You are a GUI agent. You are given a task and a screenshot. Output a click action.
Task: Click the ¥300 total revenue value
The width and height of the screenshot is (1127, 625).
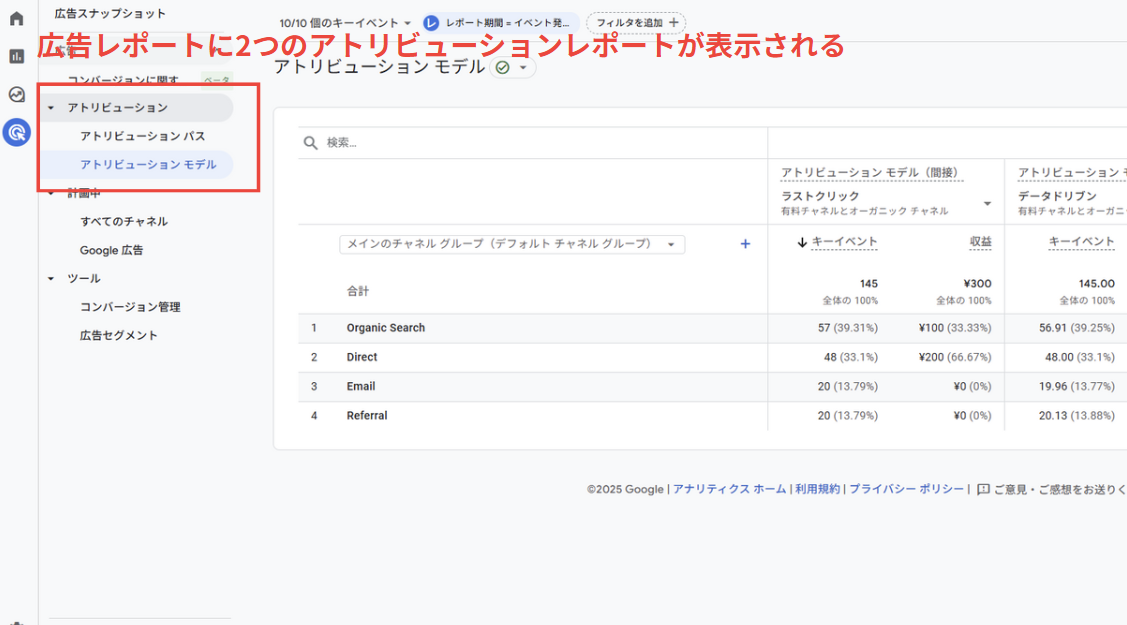tap(977, 284)
